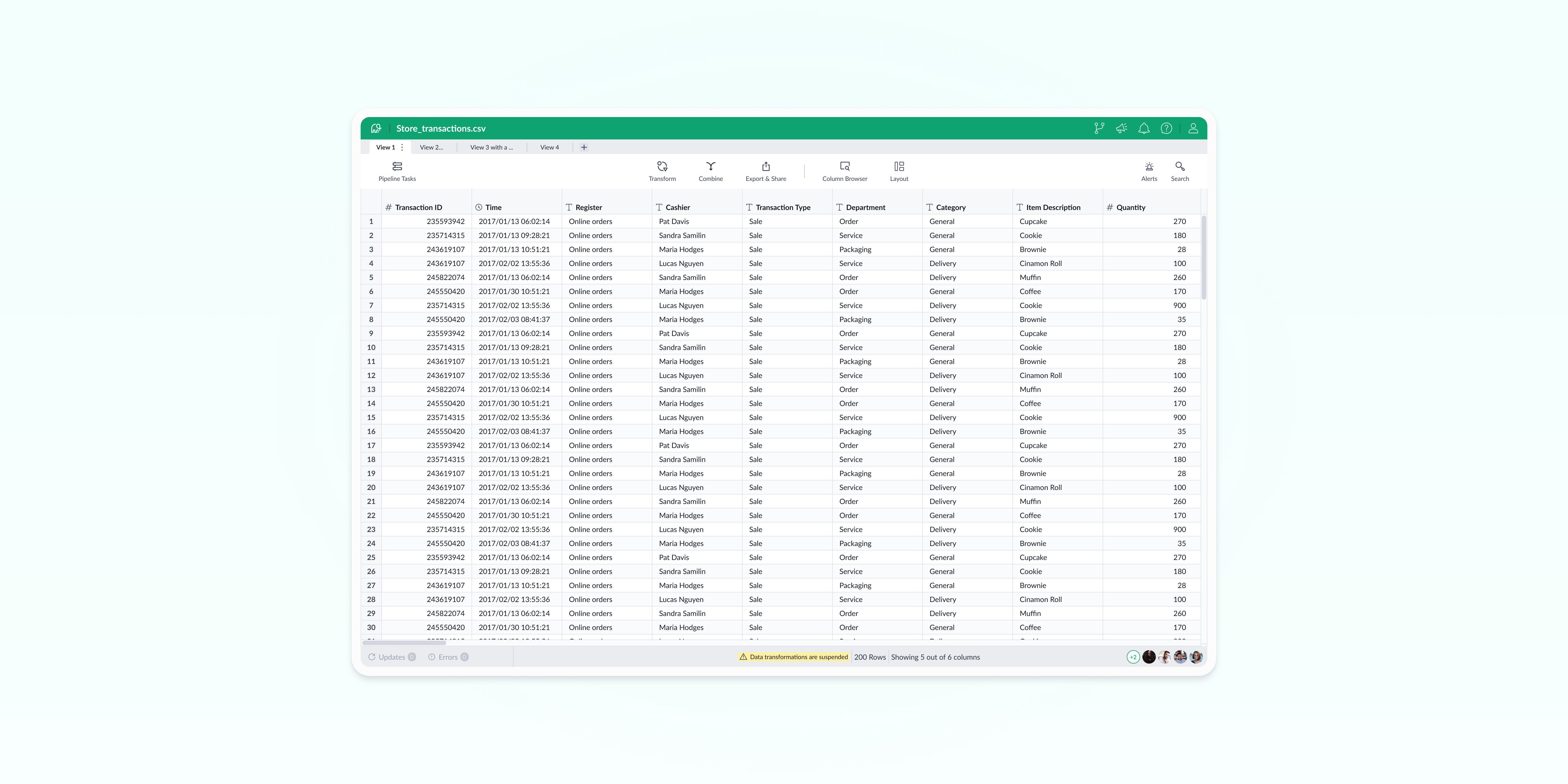Open the Transform tool
This screenshot has width=1568, height=784.
tap(662, 172)
